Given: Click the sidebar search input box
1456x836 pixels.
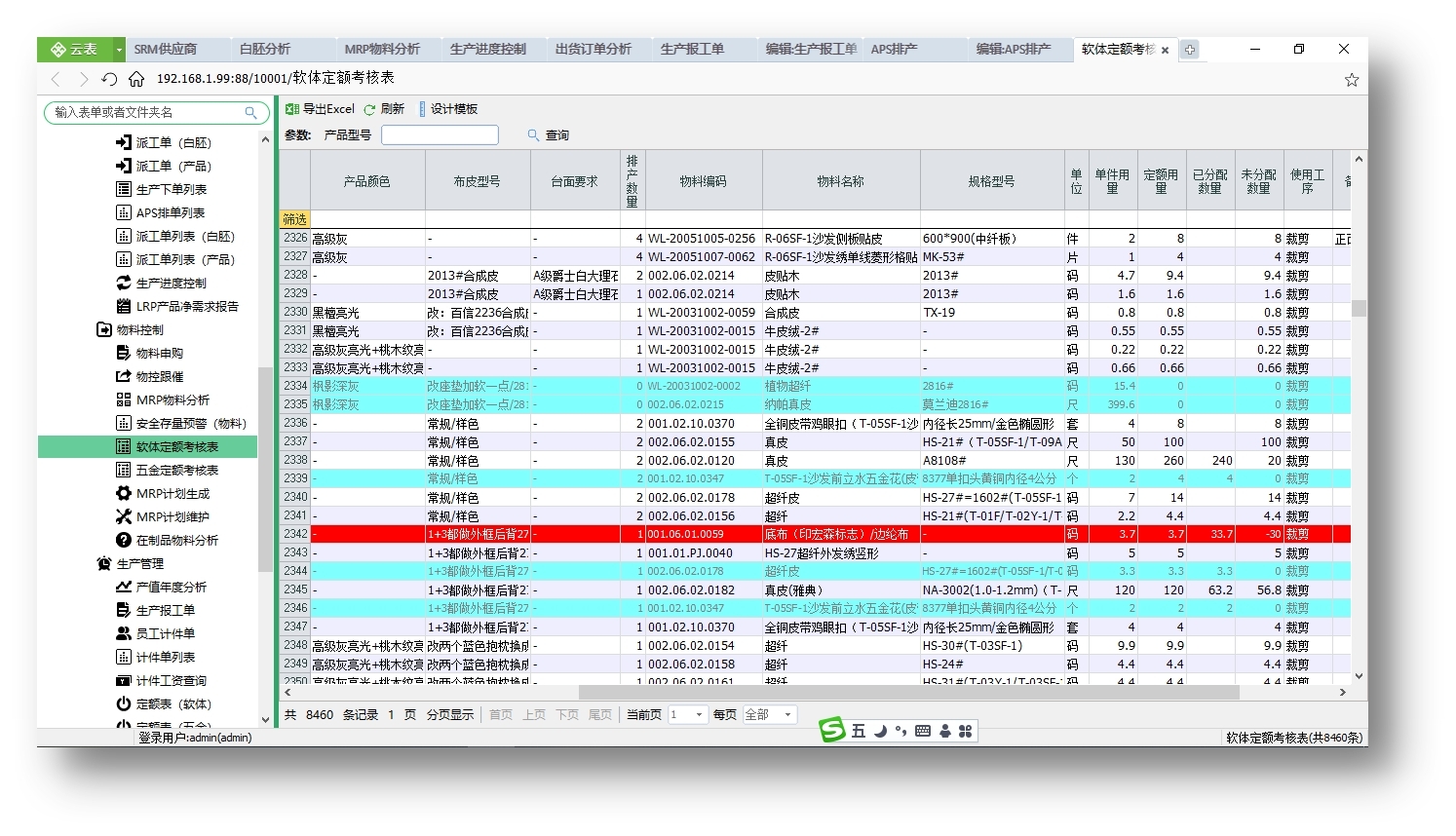Looking at the screenshot, I should 157,113.
